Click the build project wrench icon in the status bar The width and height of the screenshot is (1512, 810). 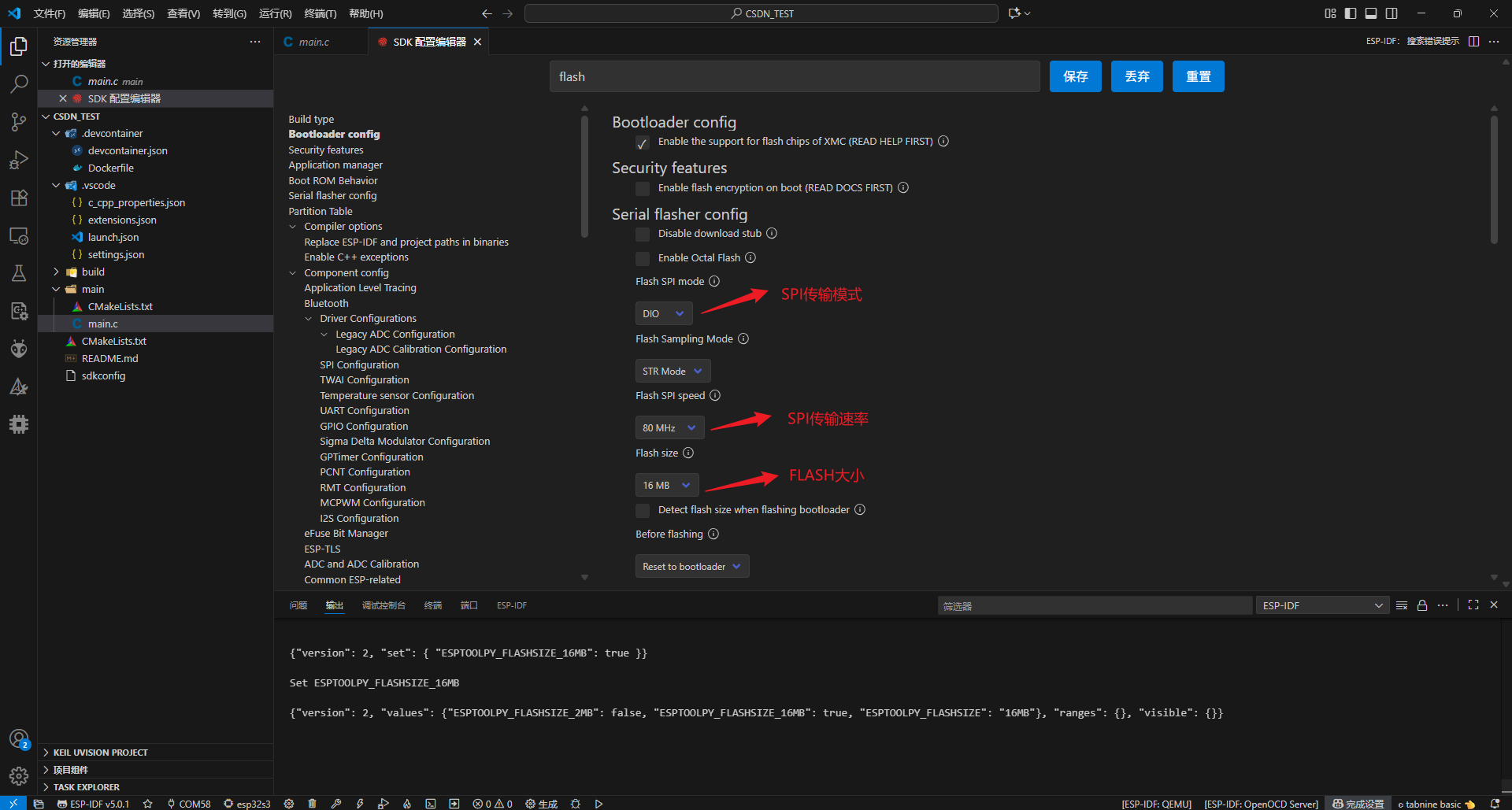[336, 804]
